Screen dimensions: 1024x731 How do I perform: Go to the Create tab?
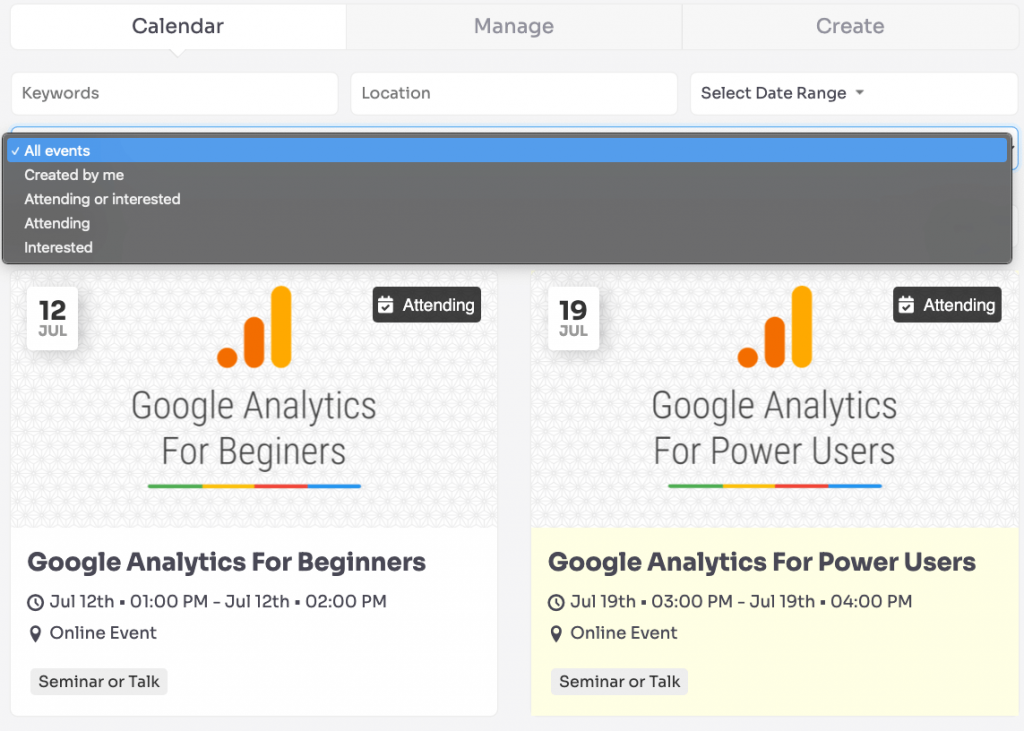coord(850,26)
